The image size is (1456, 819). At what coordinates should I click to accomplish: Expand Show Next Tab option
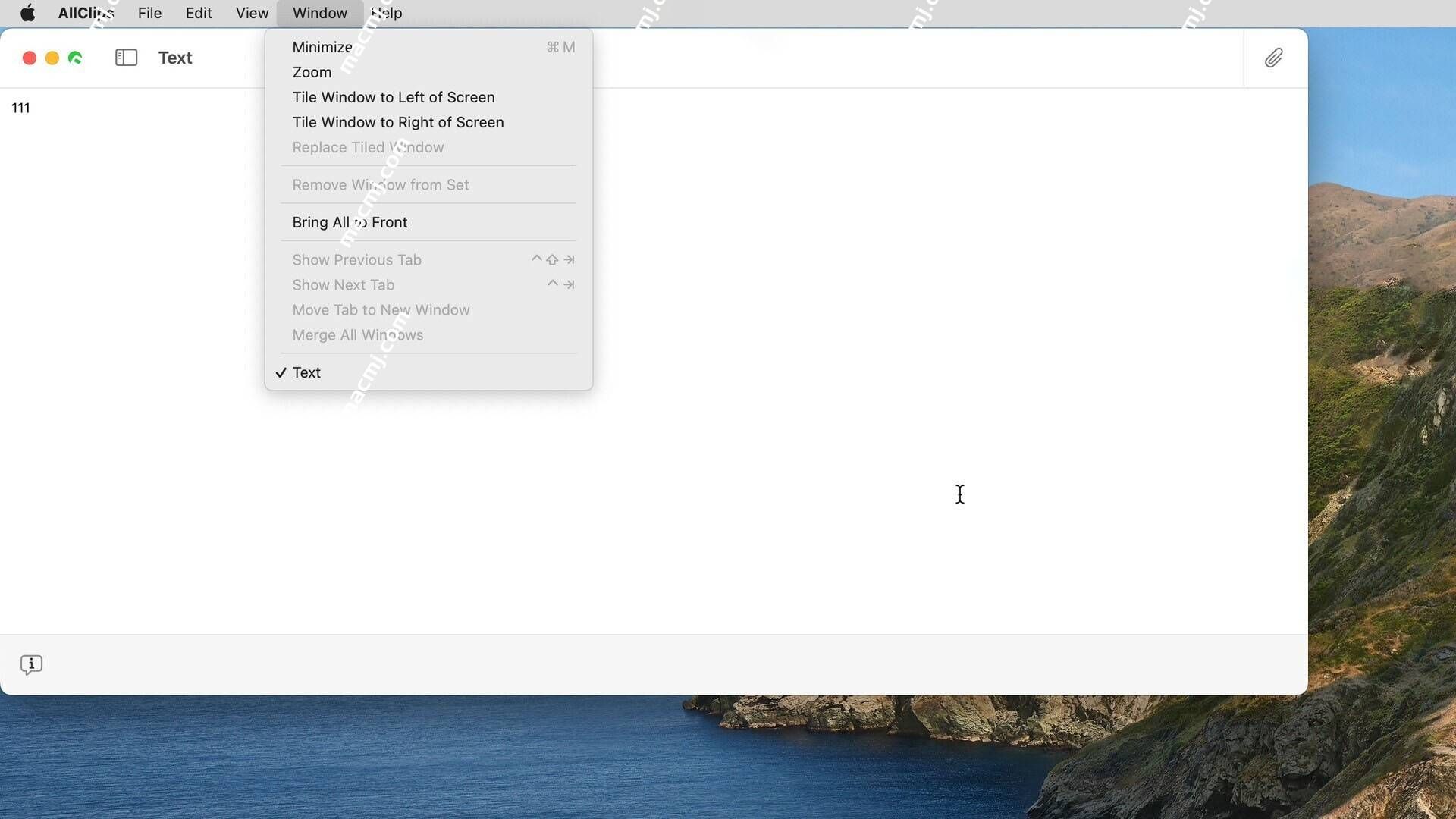coord(343,285)
